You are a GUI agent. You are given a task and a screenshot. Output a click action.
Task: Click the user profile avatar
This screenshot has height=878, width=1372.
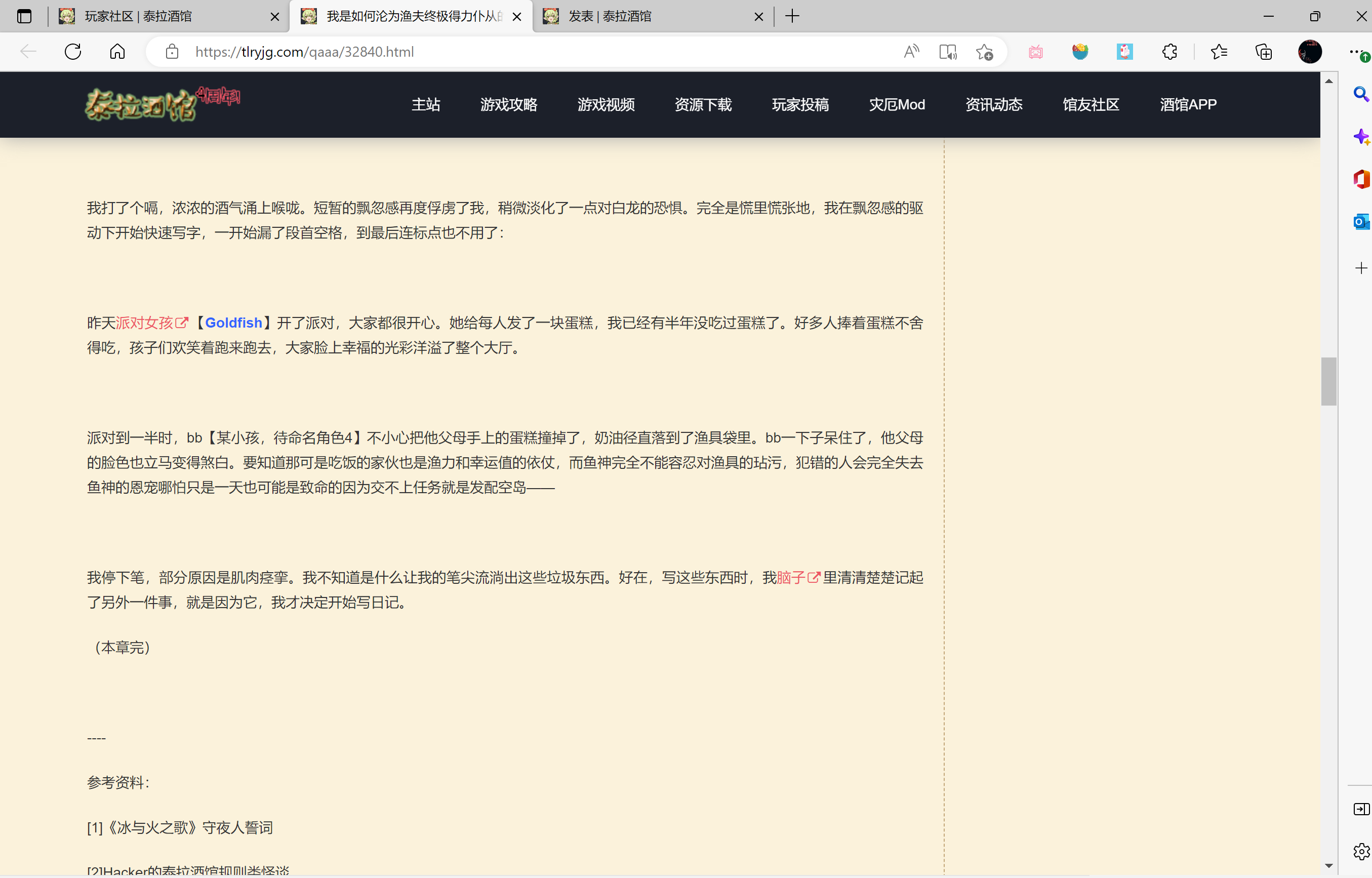point(1310,52)
